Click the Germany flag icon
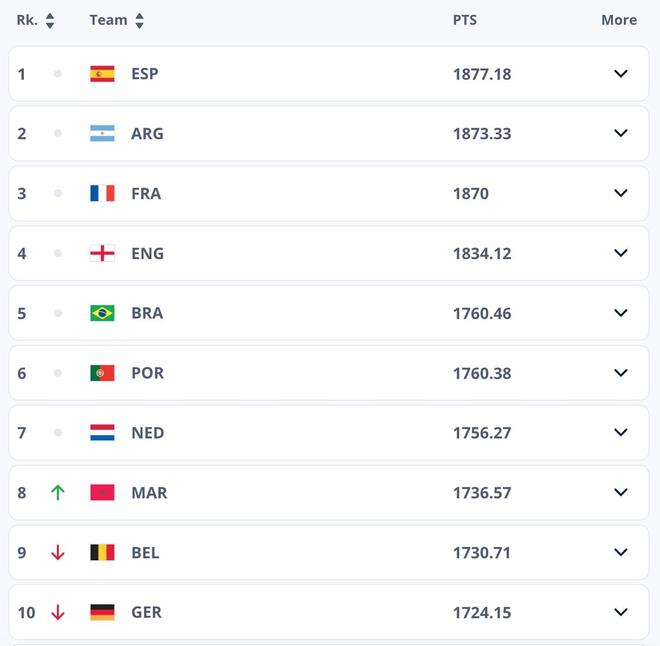Image resolution: width=660 pixels, height=646 pixels. pos(102,612)
